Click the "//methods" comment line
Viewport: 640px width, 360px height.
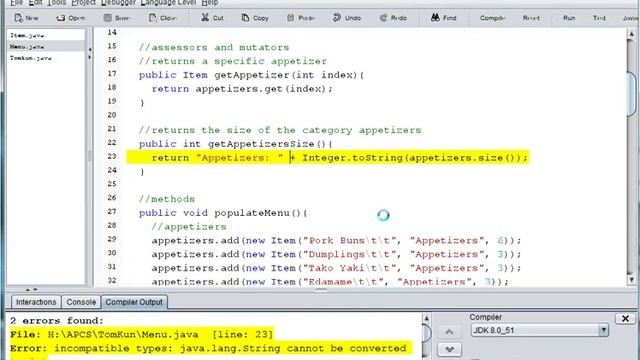pos(167,199)
